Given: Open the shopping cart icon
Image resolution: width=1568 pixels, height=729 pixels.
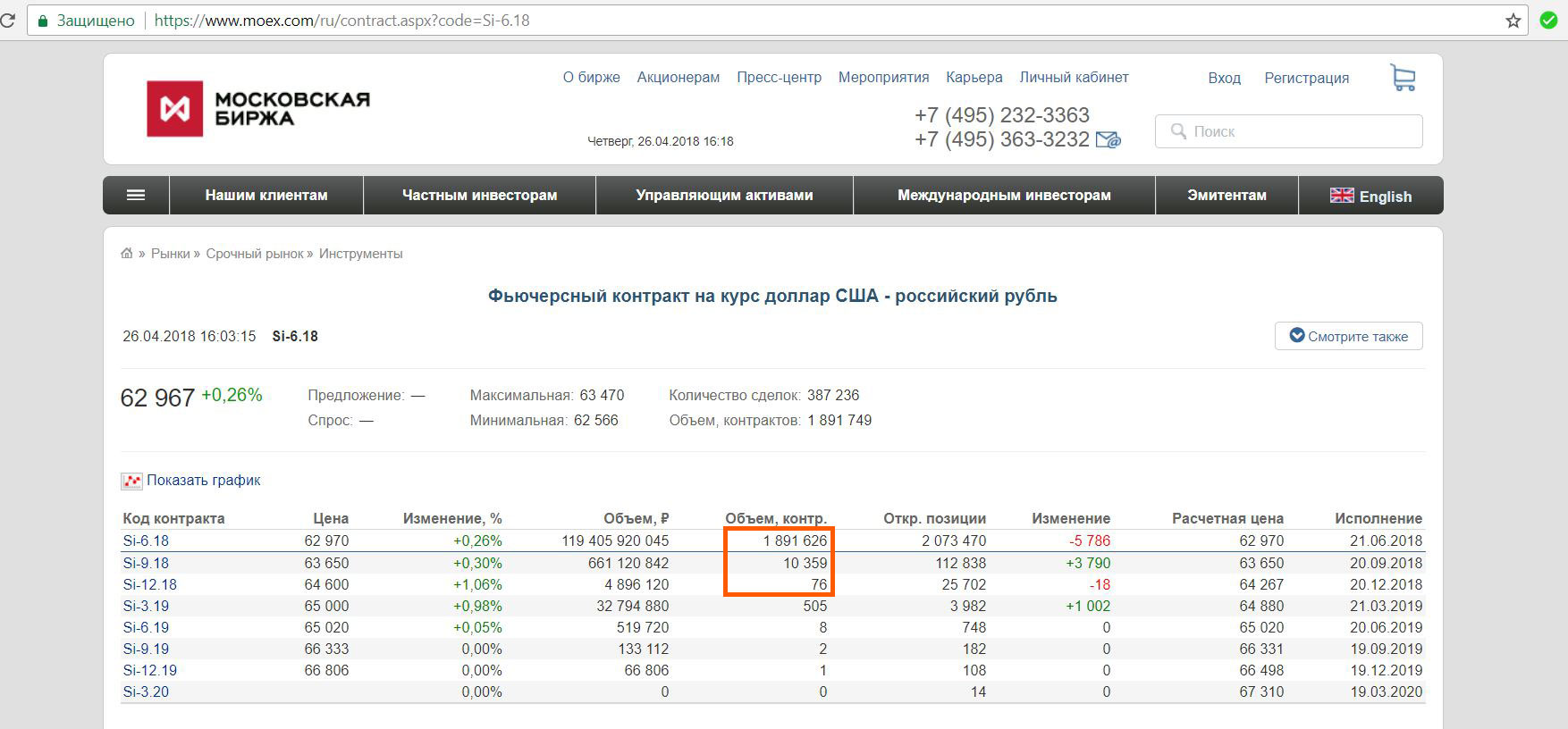Looking at the screenshot, I should point(1404,78).
